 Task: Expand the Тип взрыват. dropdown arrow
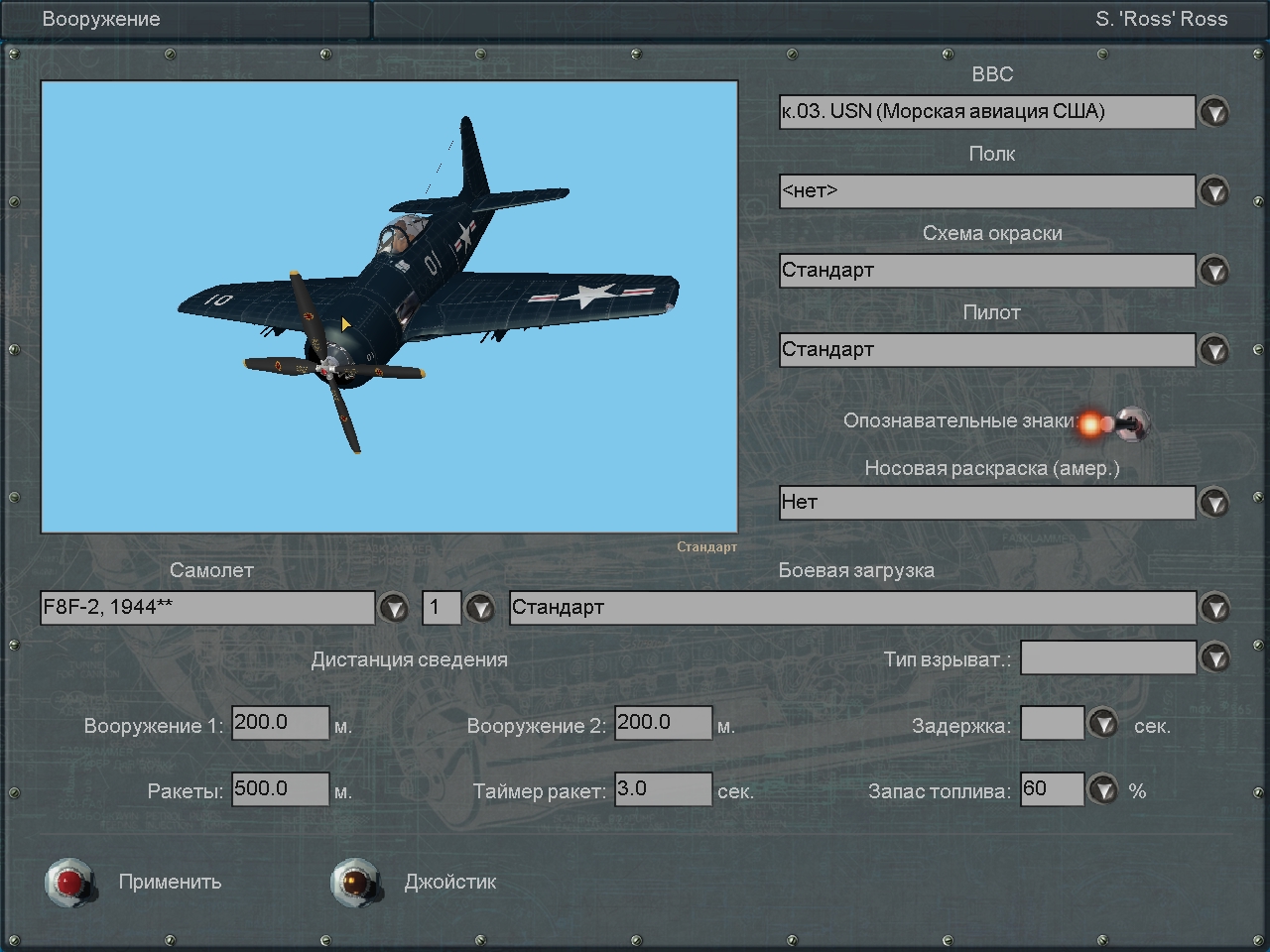tap(1213, 657)
